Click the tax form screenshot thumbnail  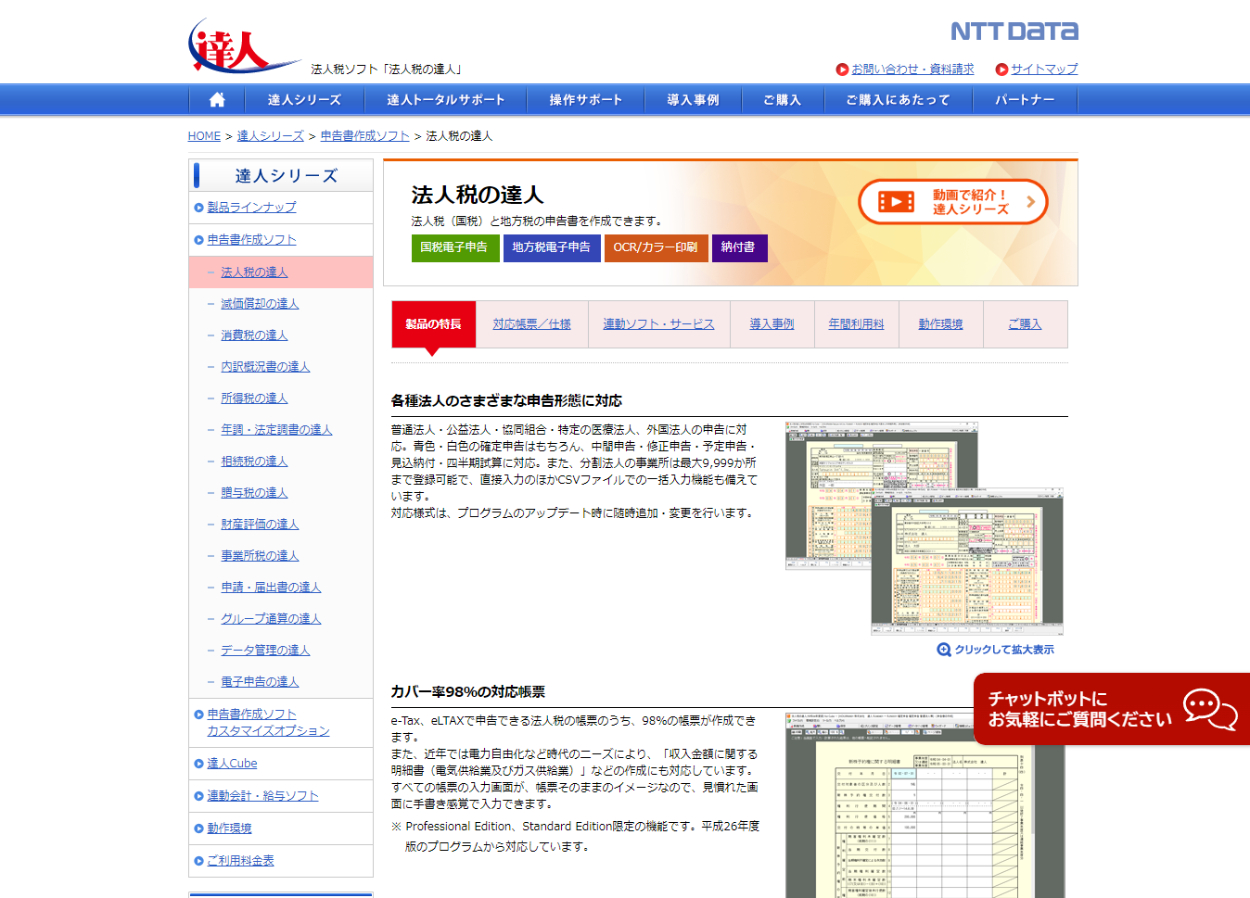[923, 528]
